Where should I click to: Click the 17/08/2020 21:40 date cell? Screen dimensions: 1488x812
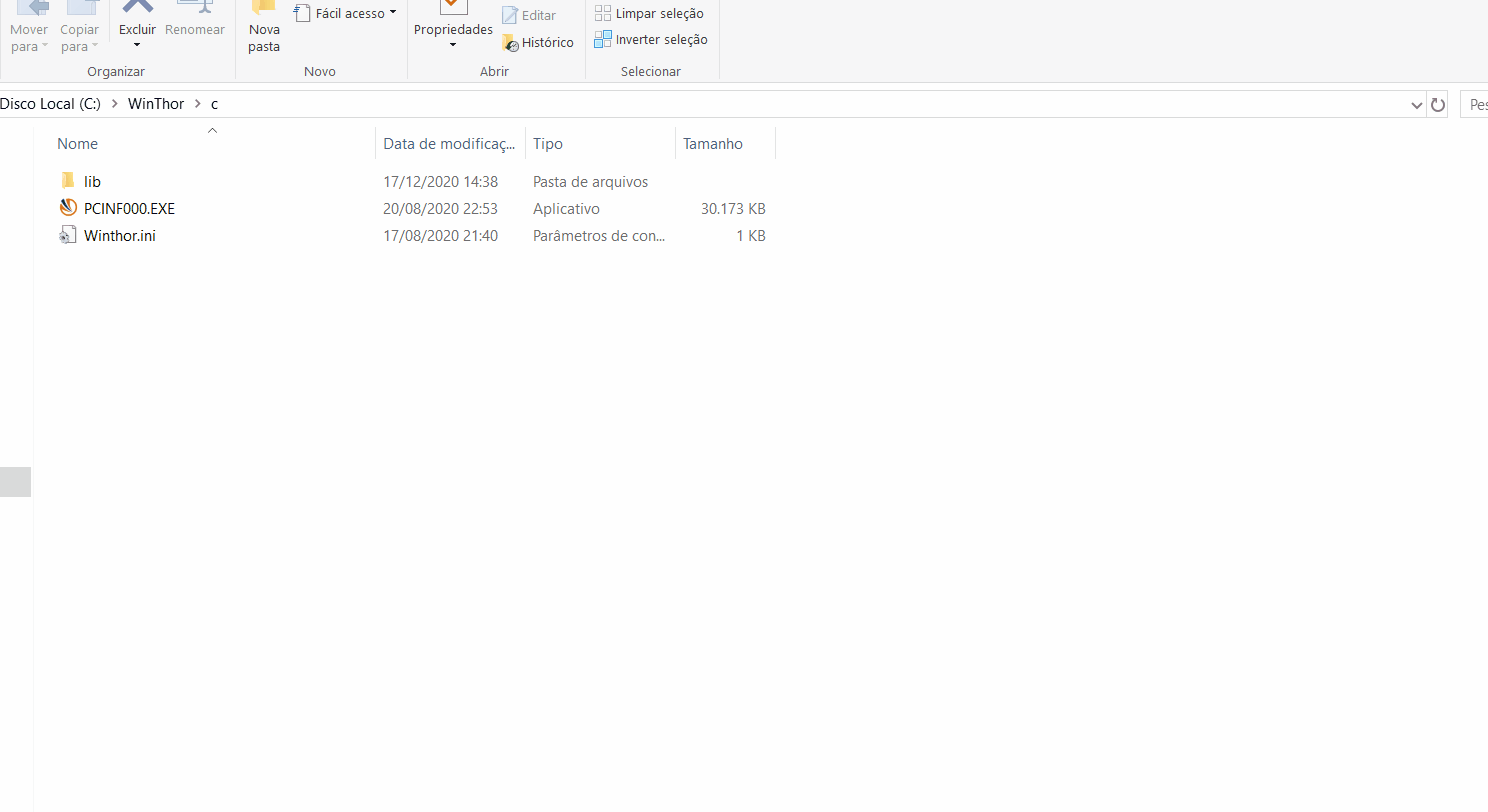tap(441, 236)
